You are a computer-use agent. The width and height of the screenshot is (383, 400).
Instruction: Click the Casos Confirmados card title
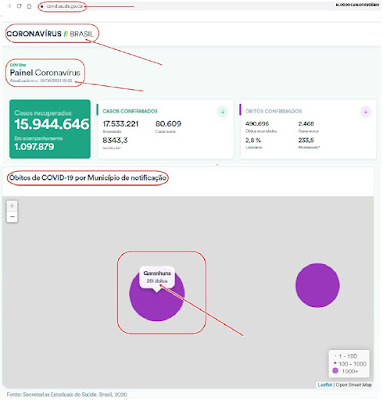[130, 111]
